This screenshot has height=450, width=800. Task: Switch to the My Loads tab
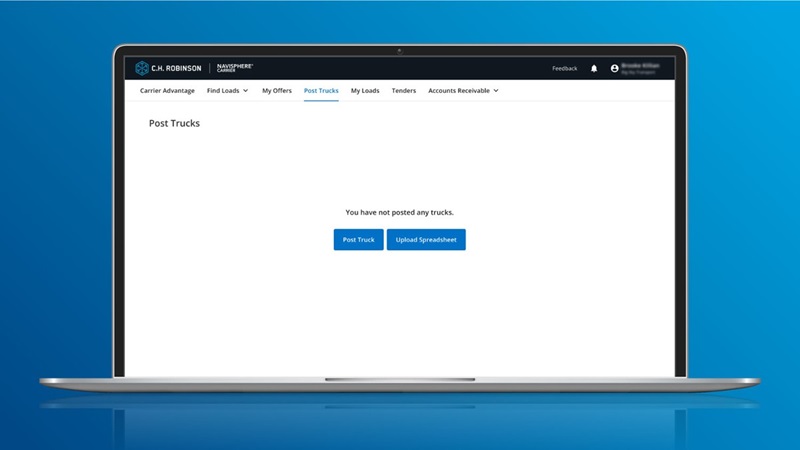(365, 91)
